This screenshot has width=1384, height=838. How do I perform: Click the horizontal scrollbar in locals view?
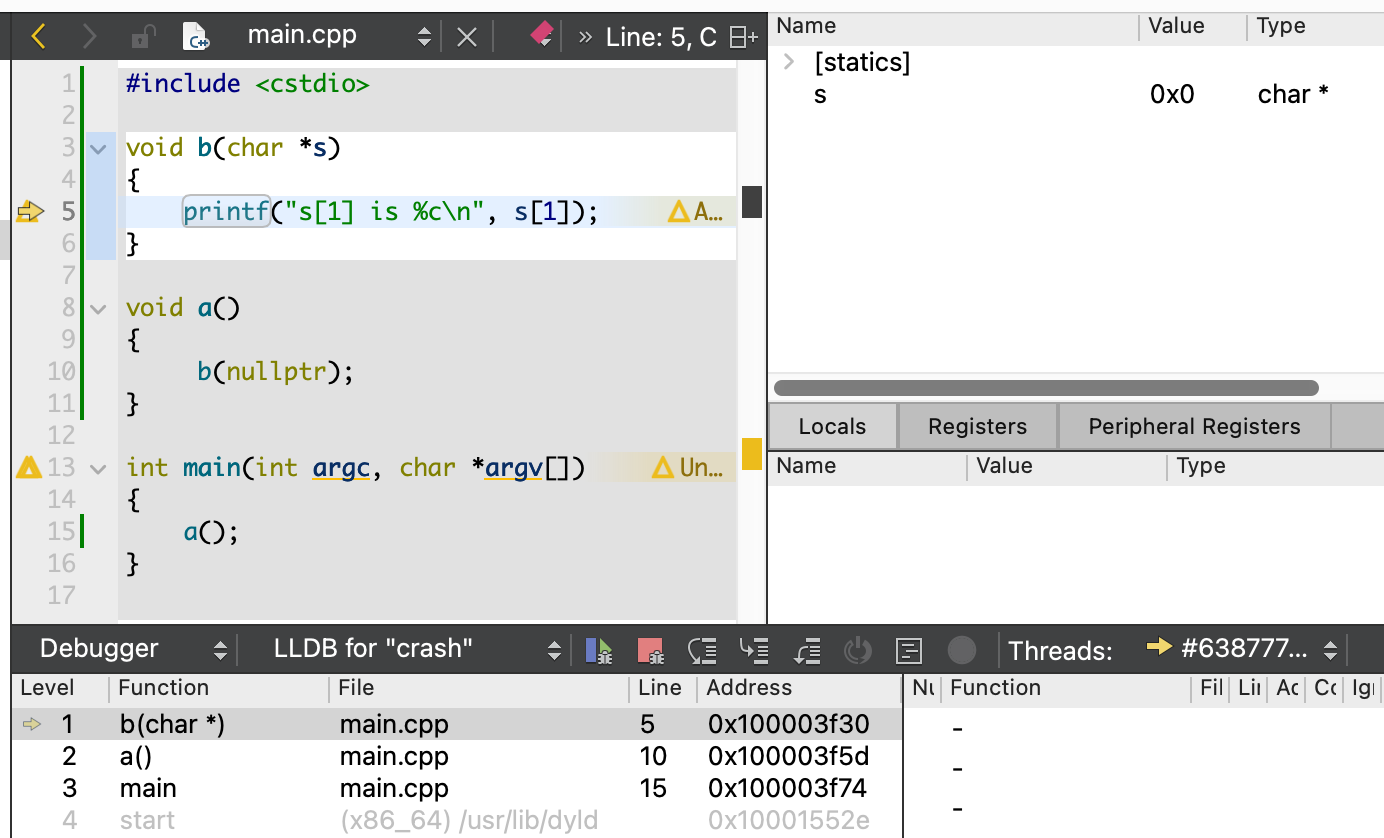point(1046,388)
